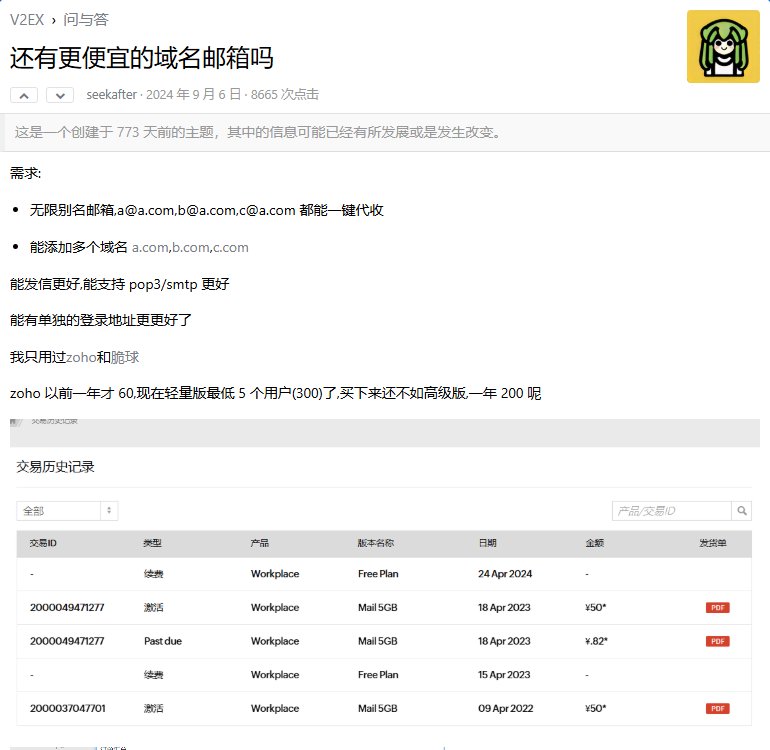Screen dimensions: 770x750
Task: Open PDF invoice dated 09 Apr 2022
Action: tap(717, 708)
